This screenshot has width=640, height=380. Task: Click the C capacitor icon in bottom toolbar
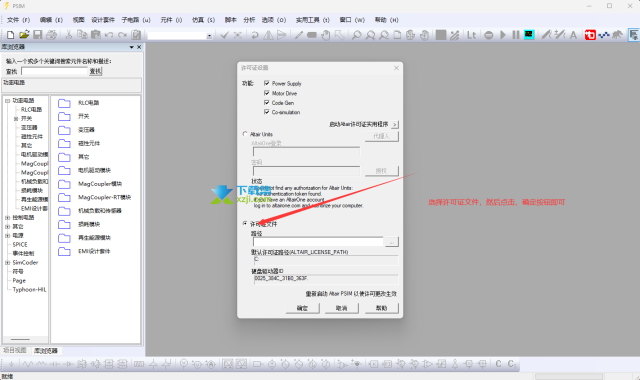click(x=498, y=363)
